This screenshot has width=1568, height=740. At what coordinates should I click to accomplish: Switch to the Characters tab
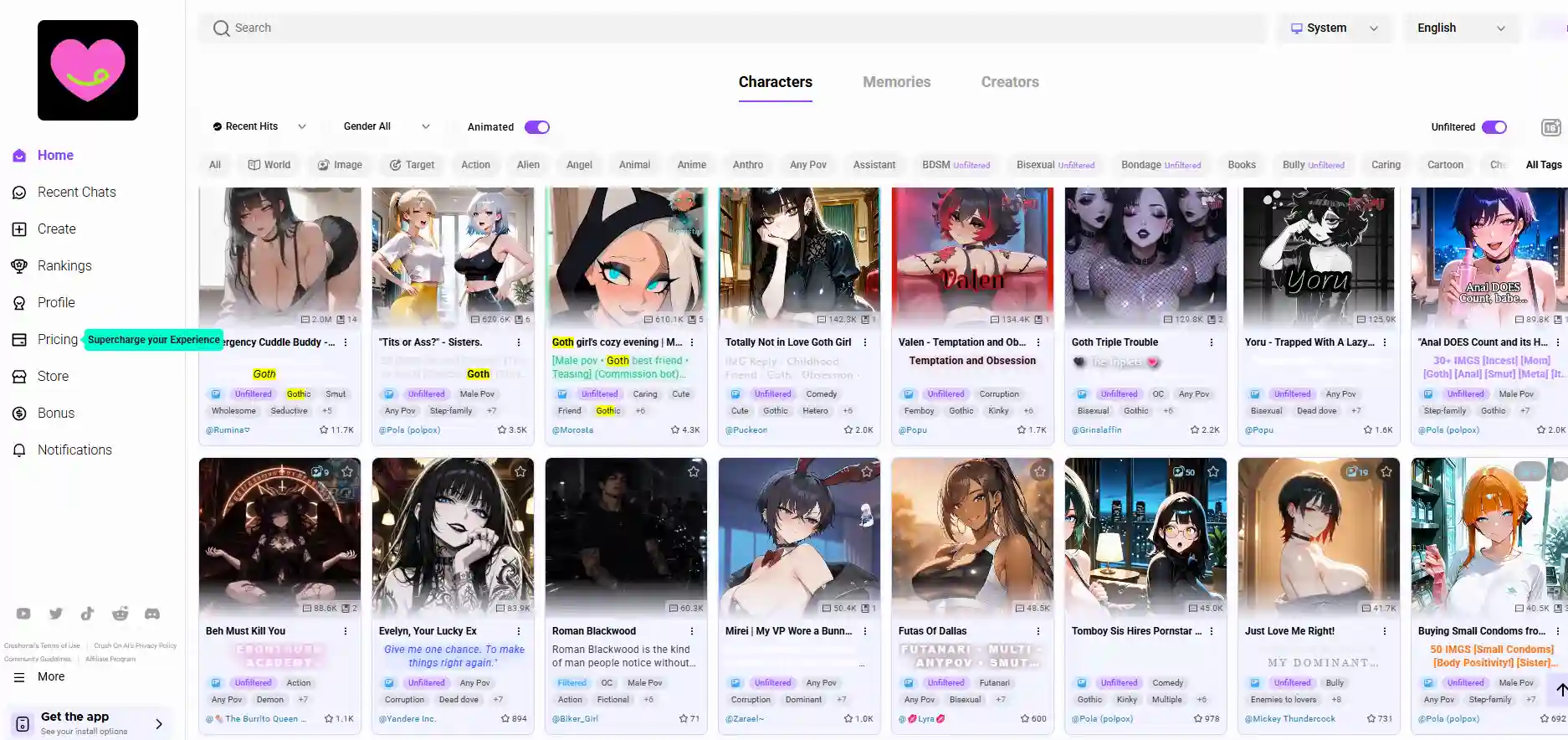776,82
